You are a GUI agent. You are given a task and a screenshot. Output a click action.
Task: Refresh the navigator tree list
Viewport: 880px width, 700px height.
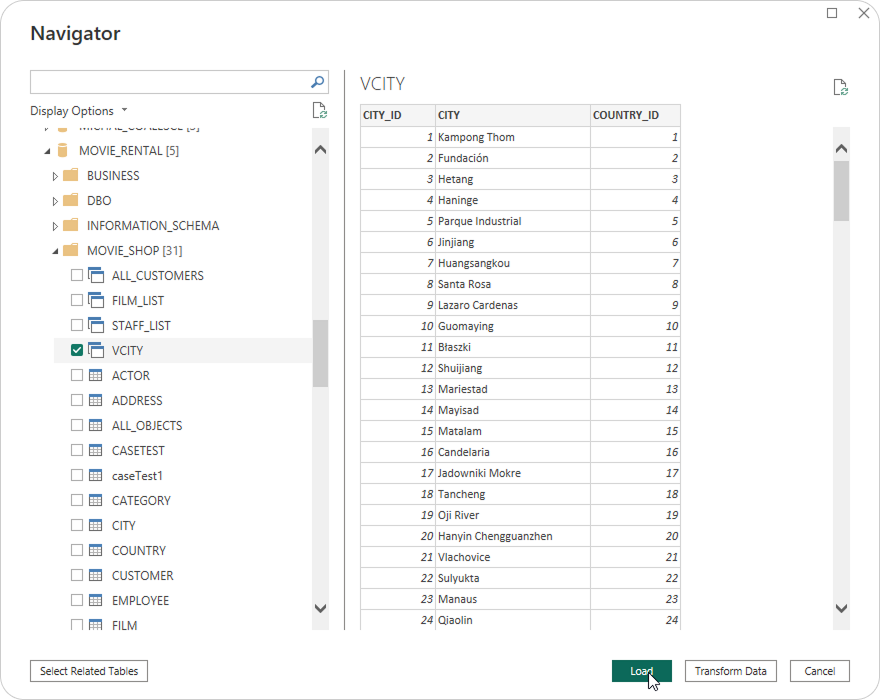point(319,111)
